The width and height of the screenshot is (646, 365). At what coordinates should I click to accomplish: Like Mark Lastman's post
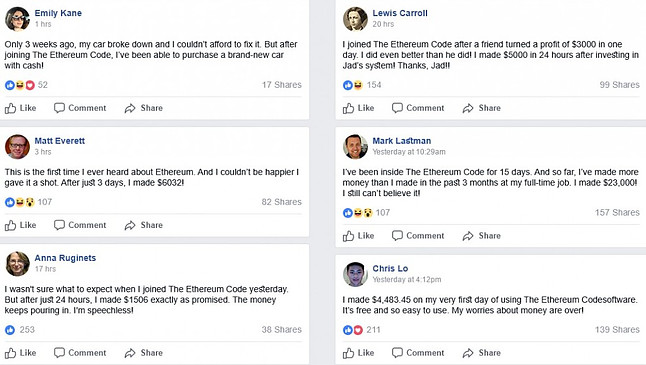[x=358, y=236]
